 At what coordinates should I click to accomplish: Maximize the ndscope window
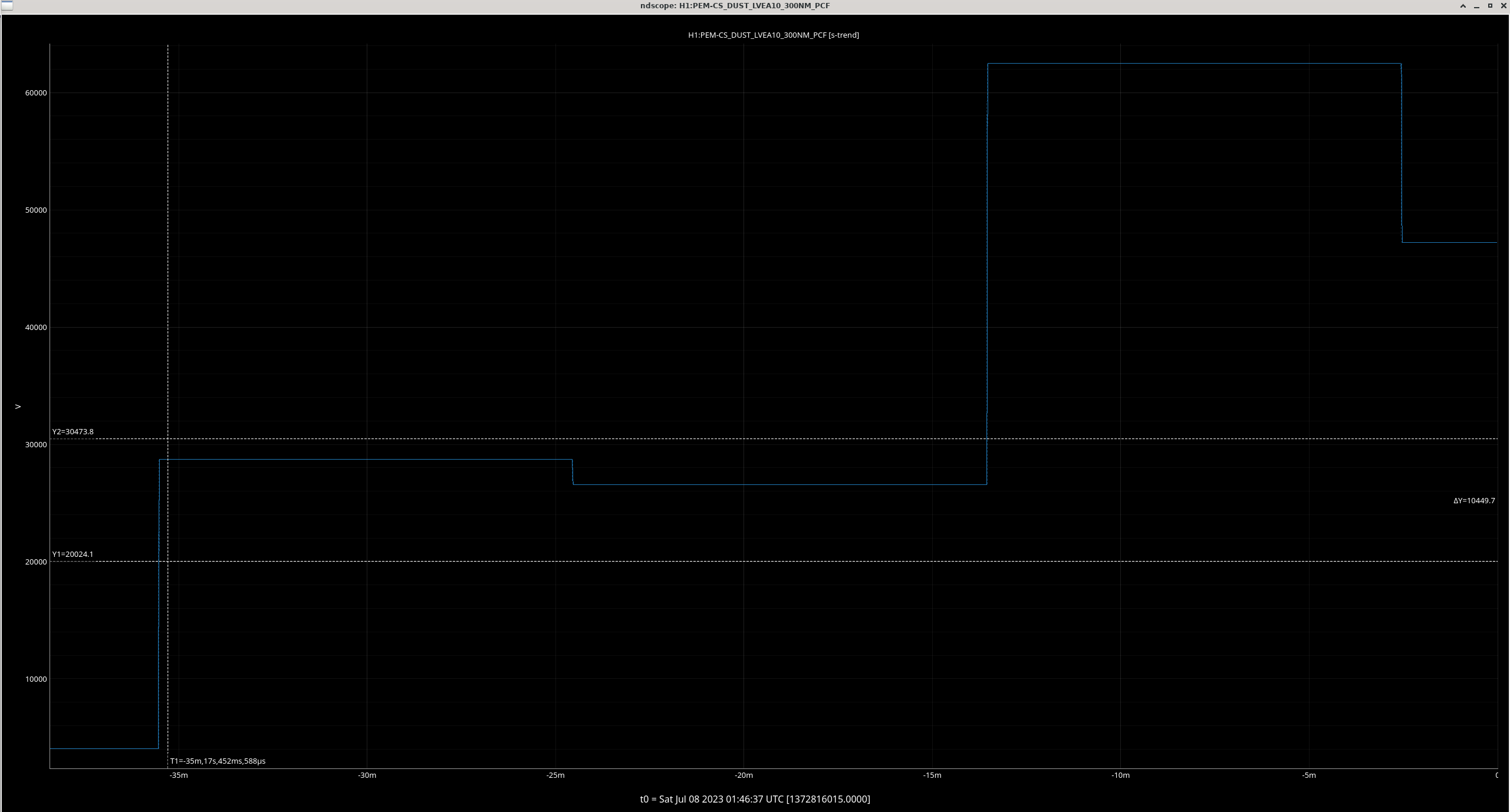[x=1490, y=6]
